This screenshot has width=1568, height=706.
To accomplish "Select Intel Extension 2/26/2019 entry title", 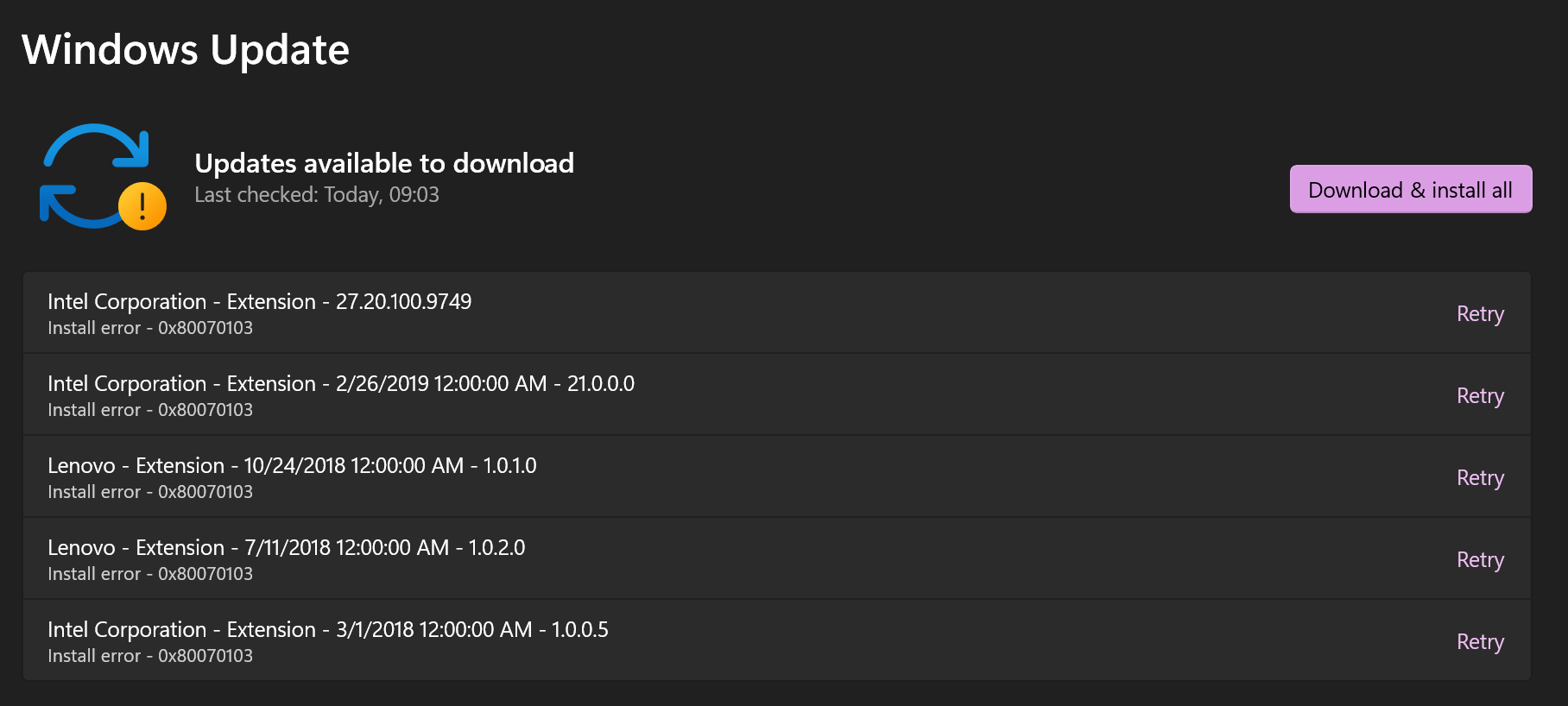I will (x=340, y=383).
